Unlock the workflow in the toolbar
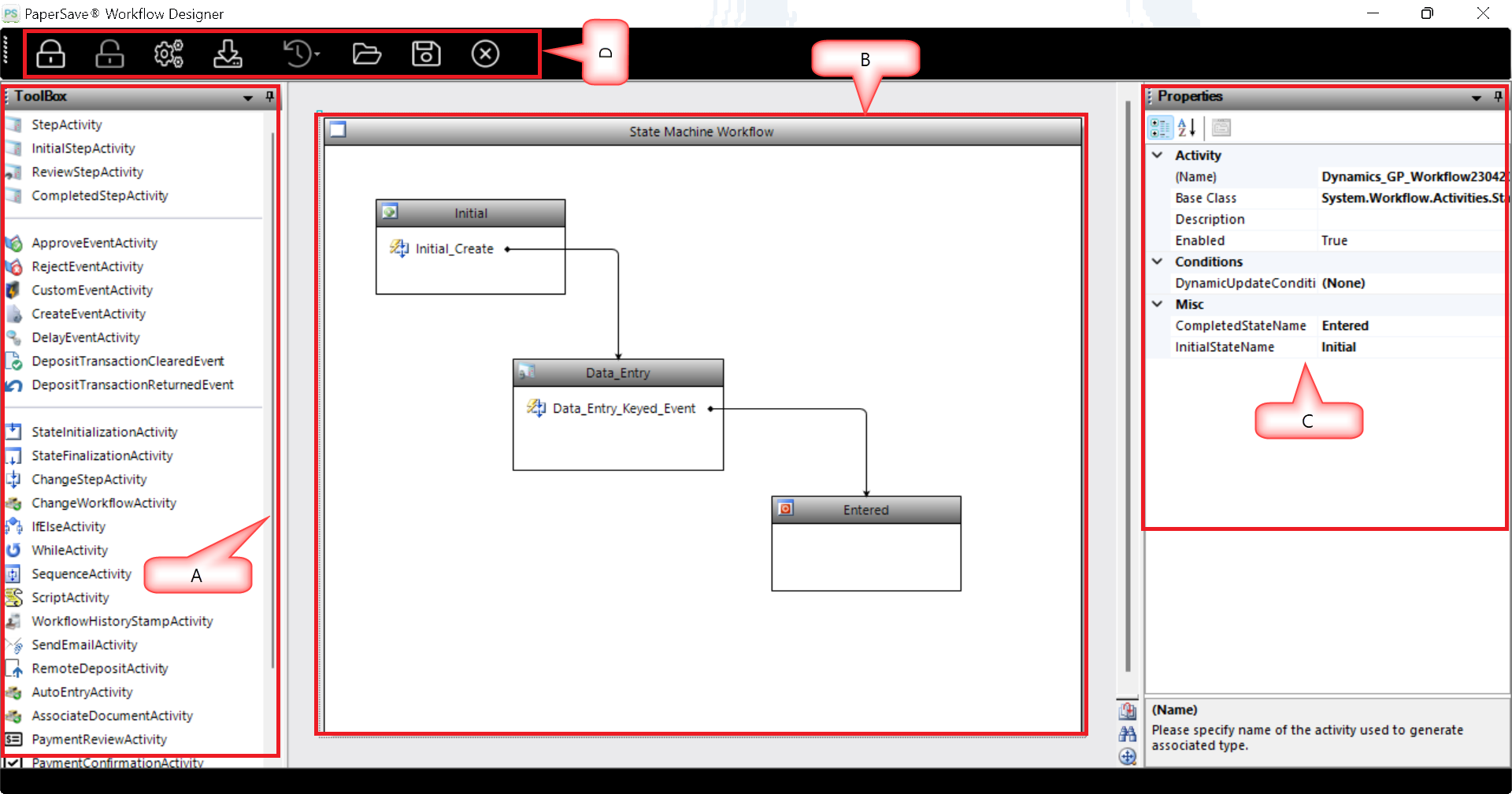The image size is (1512, 794). tap(109, 54)
